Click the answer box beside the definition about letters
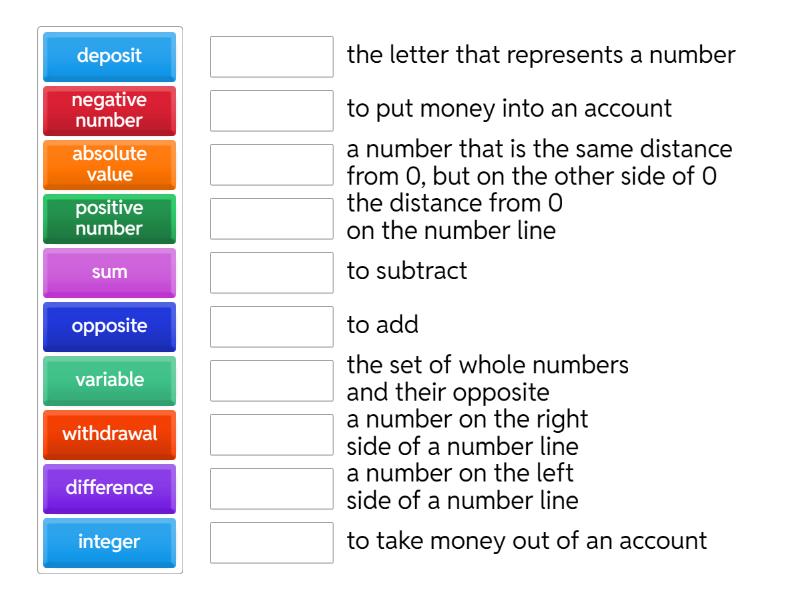 (x=272, y=57)
